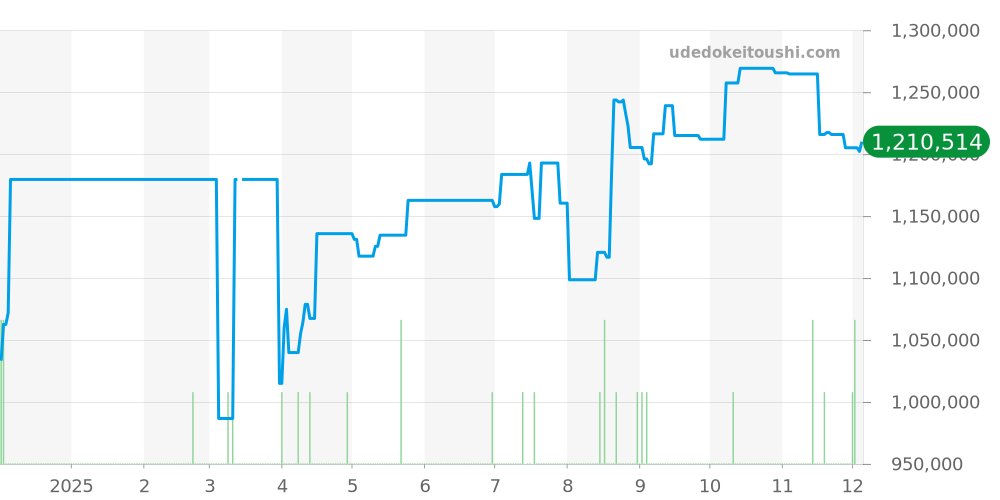Click the green 1,210,514 current price badge
The width and height of the screenshot is (1000, 500).
tap(929, 142)
